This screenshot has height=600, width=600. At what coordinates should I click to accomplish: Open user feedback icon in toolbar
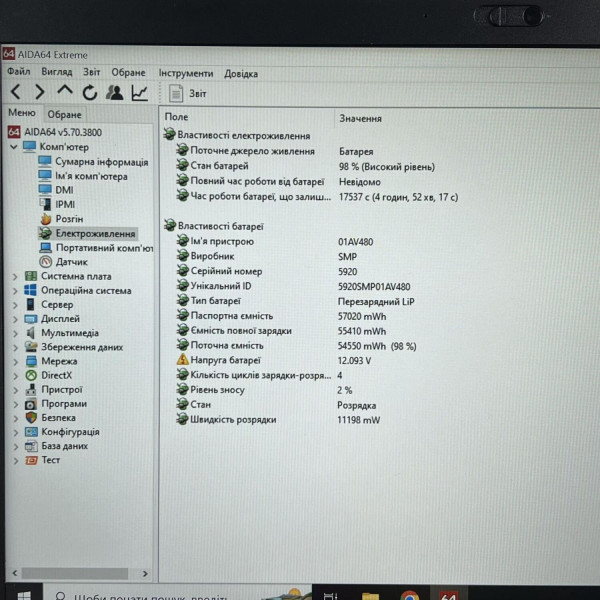coord(114,93)
